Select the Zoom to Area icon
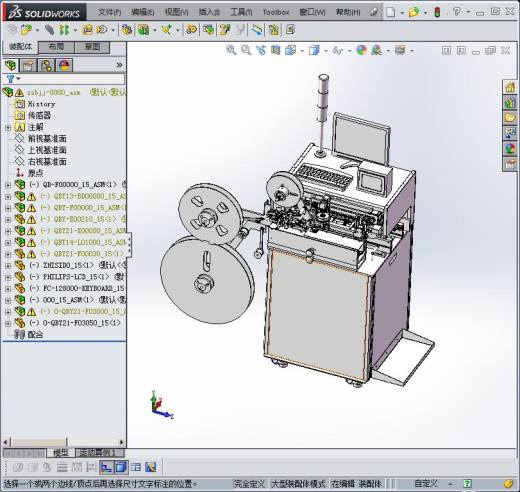 (x=246, y=50)
